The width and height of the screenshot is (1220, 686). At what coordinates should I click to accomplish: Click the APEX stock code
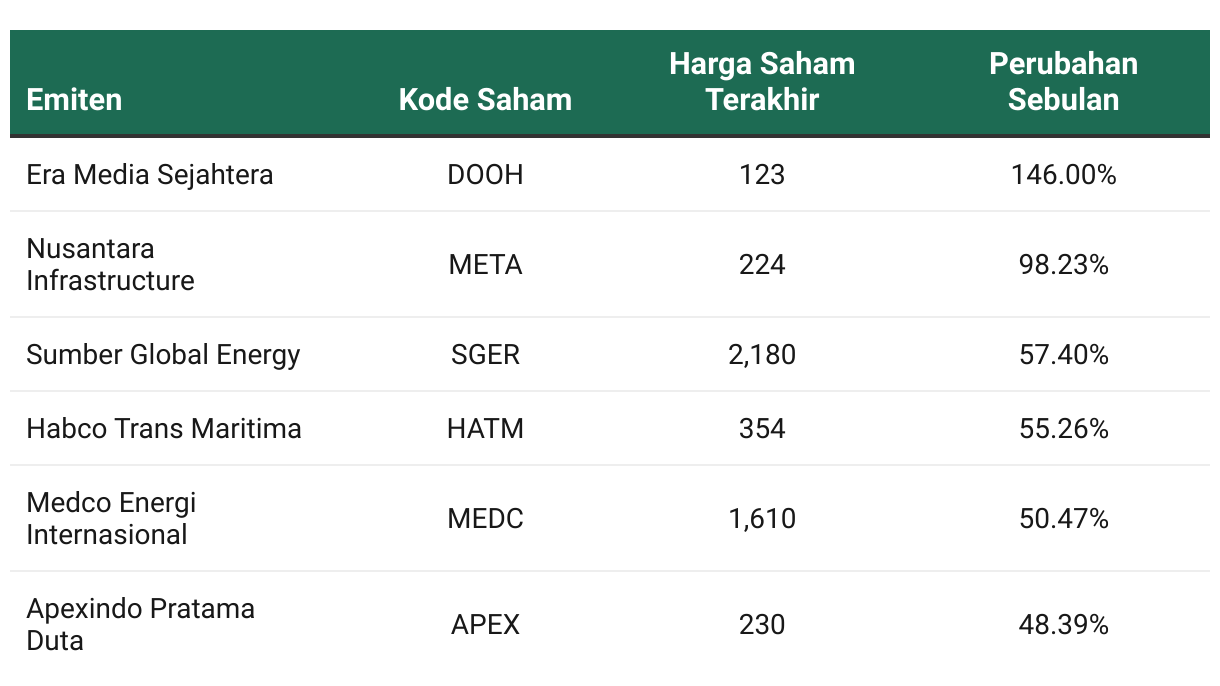coord(485,625)
